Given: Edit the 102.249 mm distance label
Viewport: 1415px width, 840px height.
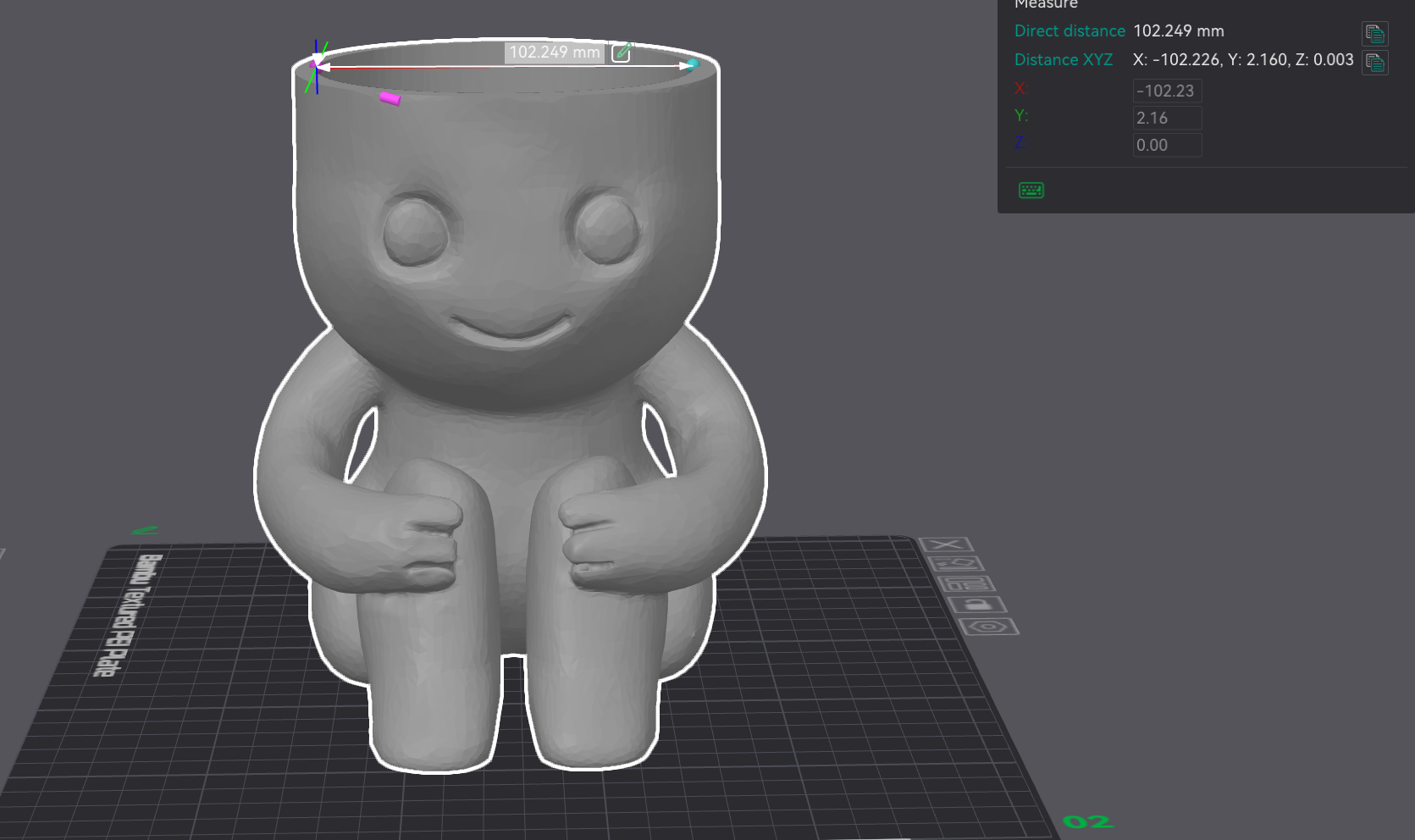Looking at the screenshot, I should coord(622,52).
